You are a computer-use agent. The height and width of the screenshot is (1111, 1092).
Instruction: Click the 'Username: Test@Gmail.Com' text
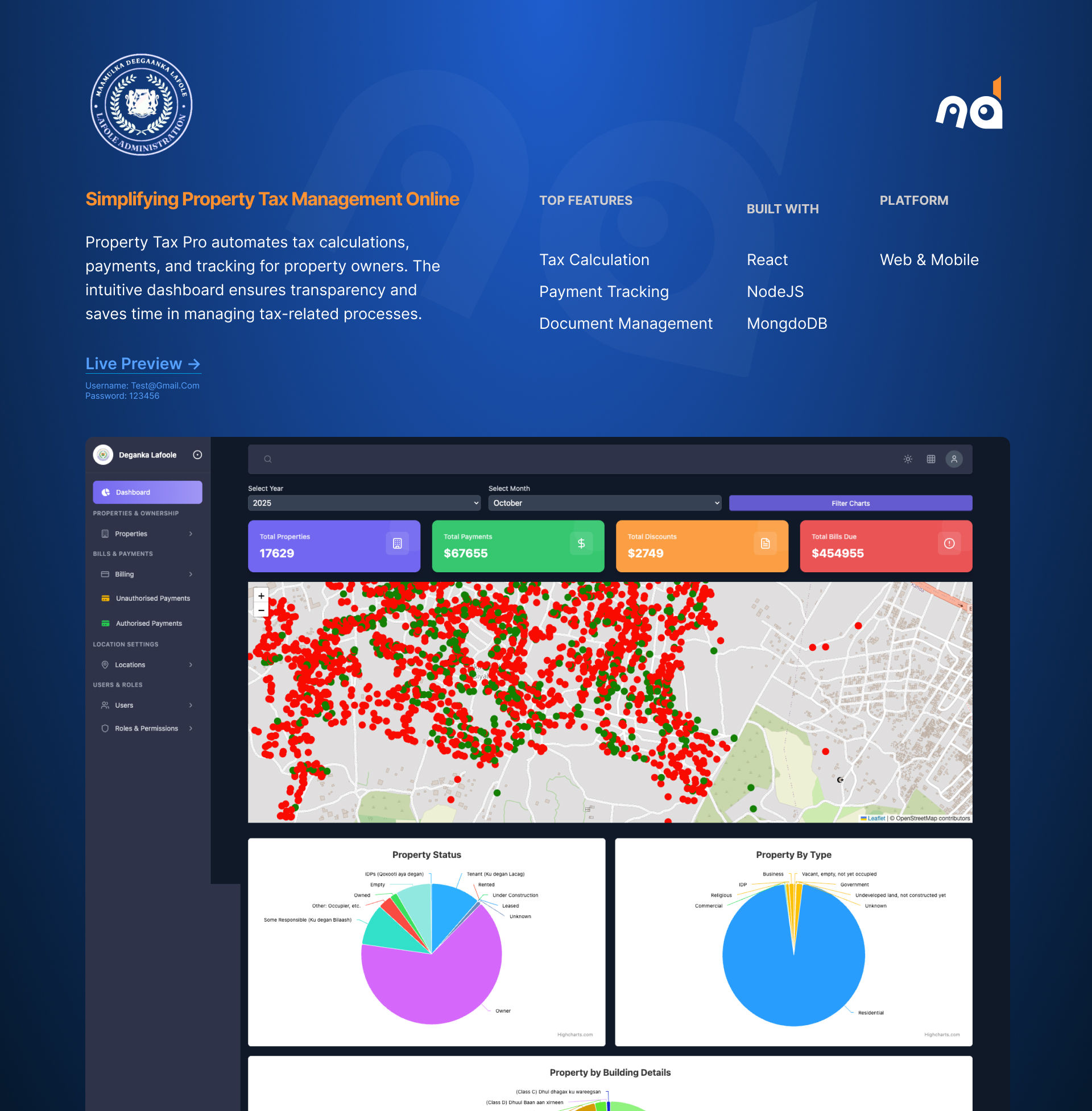coord(142,386)
